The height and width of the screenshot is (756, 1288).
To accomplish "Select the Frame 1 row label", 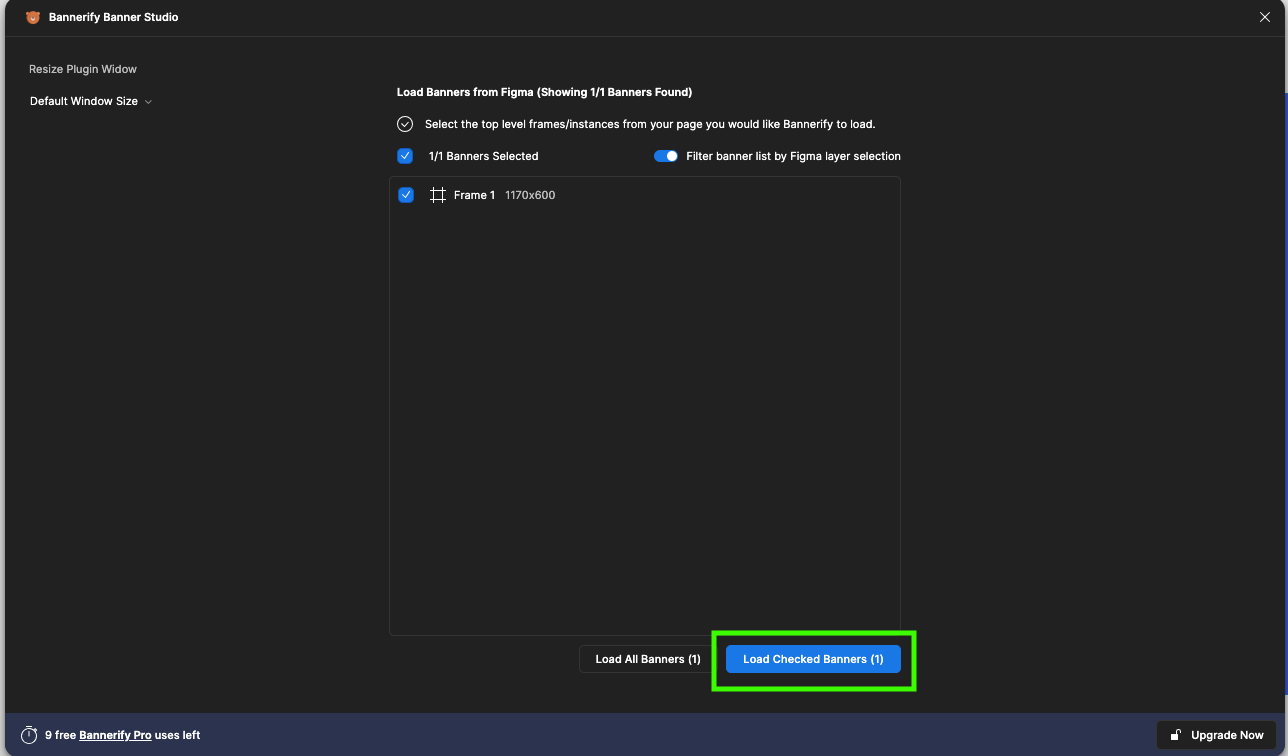I will [x=474, y=195].
